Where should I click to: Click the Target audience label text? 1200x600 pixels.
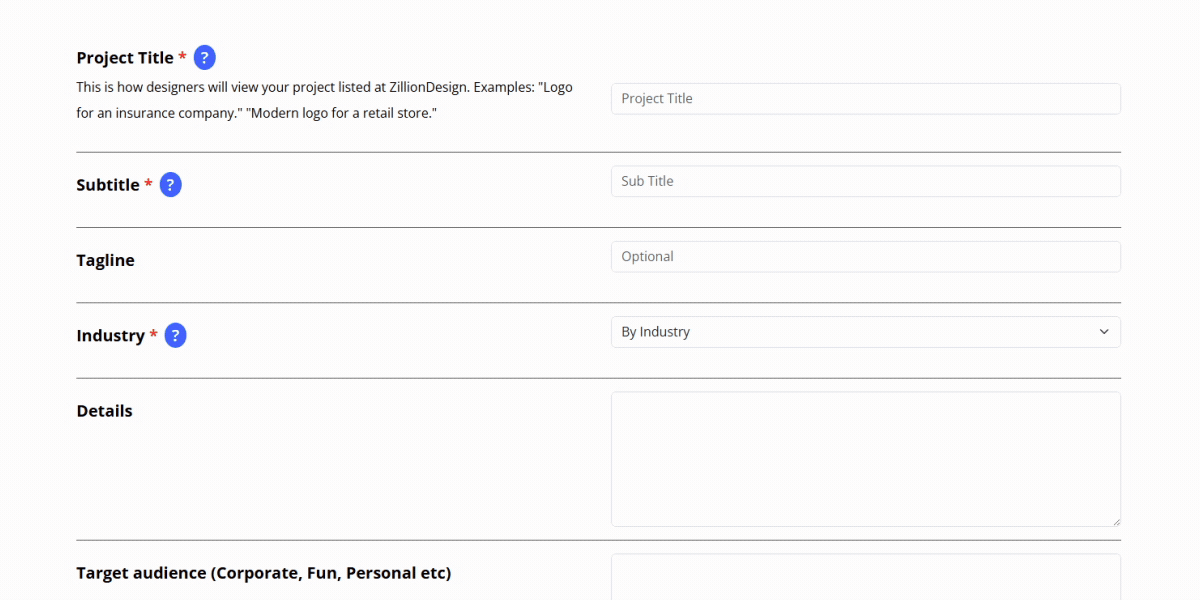pos(263,573)
